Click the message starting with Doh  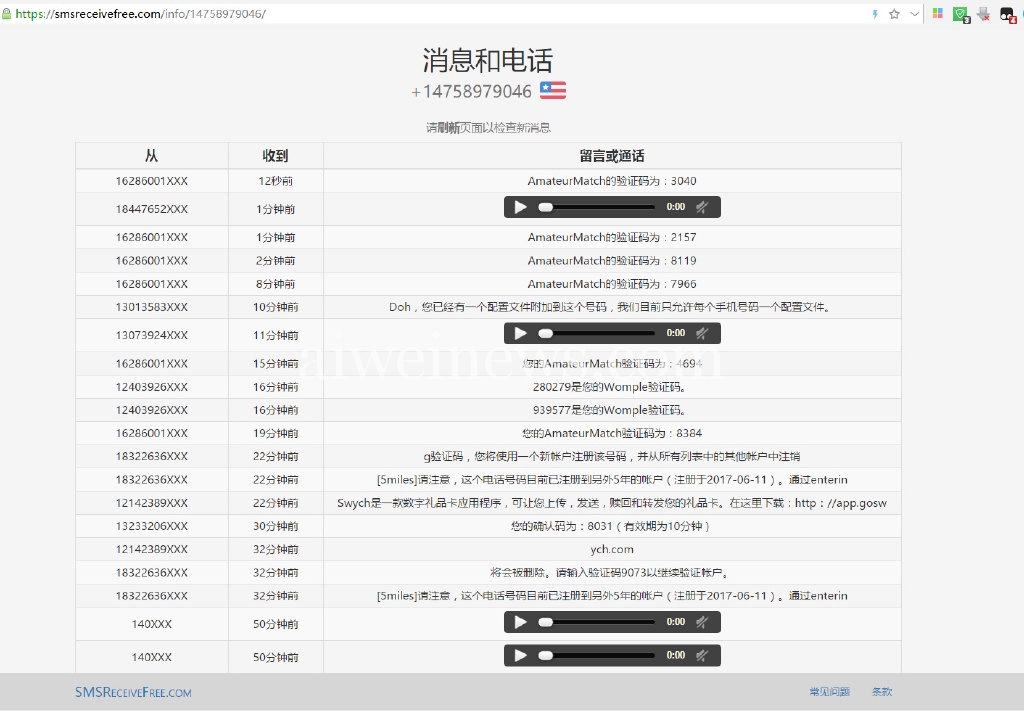612,307
